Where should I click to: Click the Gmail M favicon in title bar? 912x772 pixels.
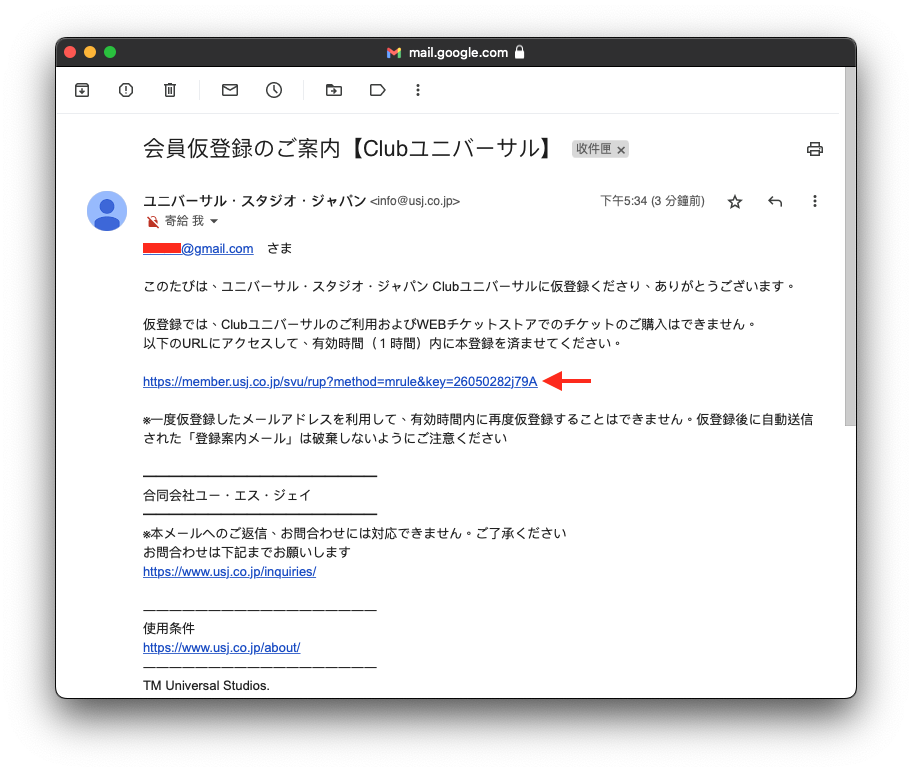pyautogui.click(x=394, y=52)
